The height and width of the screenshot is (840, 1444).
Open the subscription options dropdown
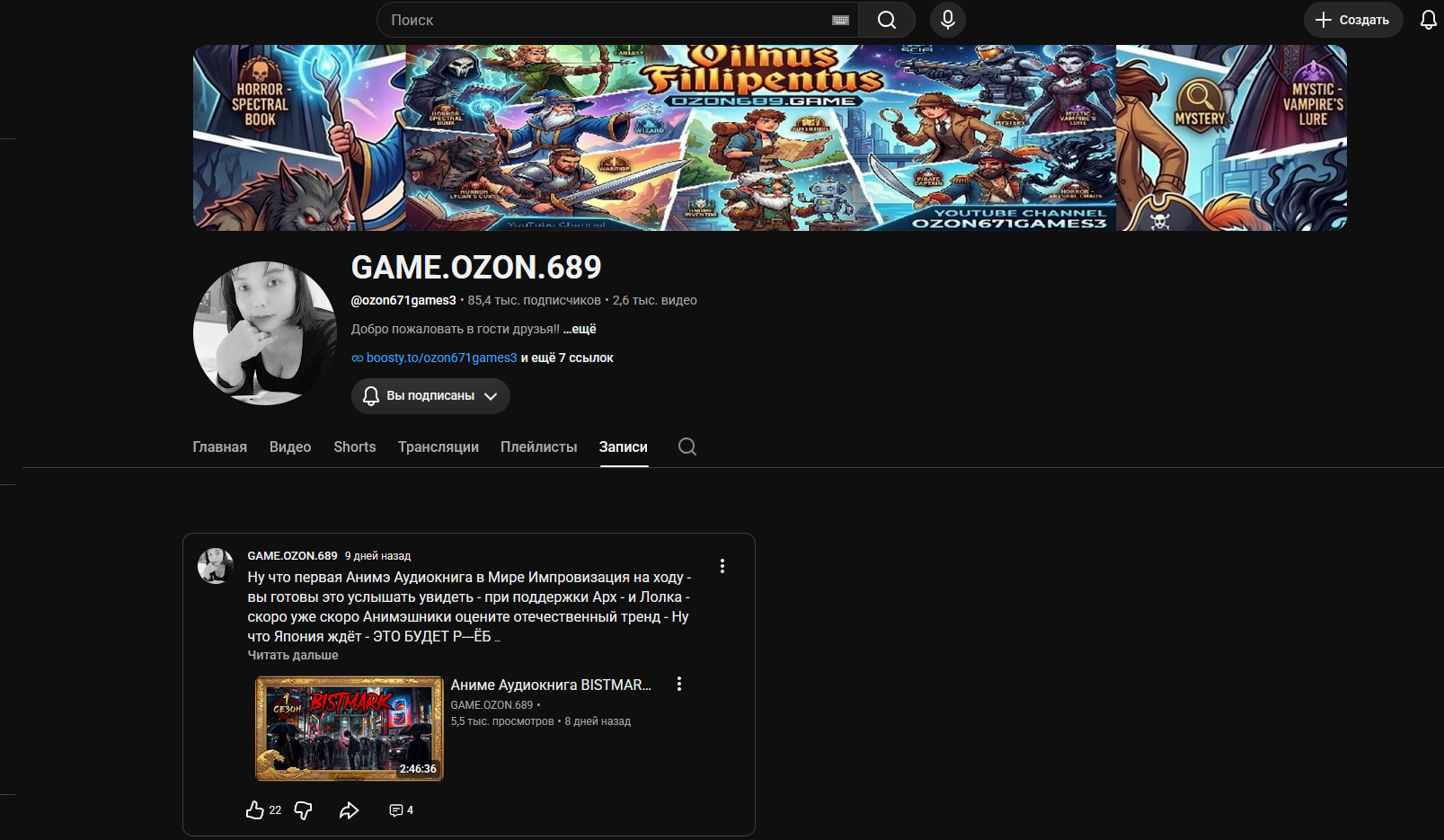tap(430, 396)
